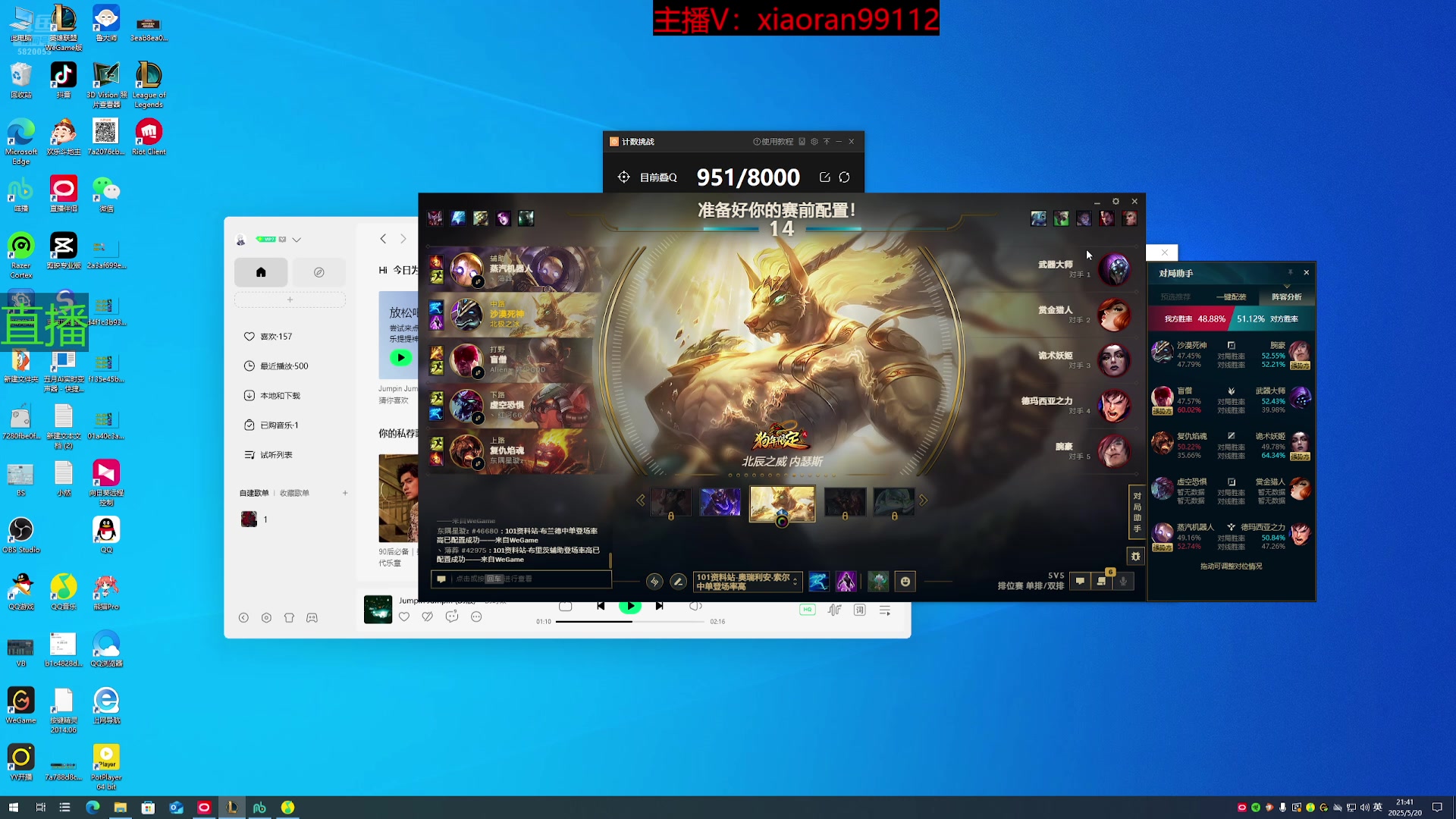Screen dimensions: 1456x819
Task: Open the counter window settings gear
Action: pyautogui.click(x=814, y=142)
